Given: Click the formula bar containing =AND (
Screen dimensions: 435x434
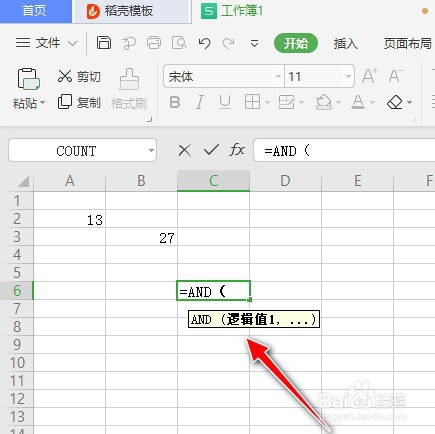Looking at the screenshot, I should point(344,151).
